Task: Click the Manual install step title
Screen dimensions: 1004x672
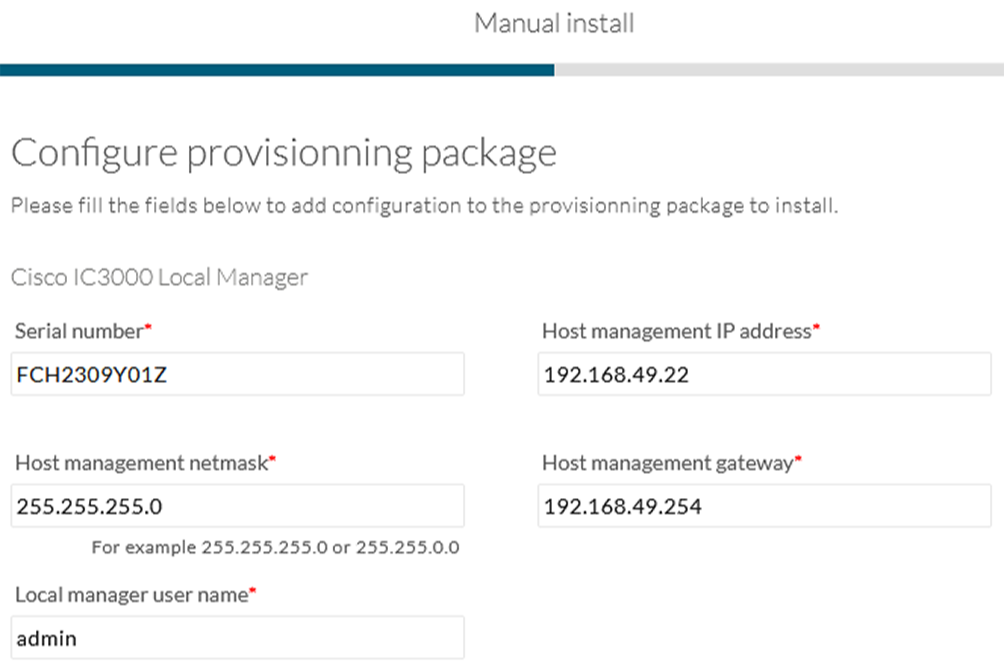Action: [x=555, y=23]
